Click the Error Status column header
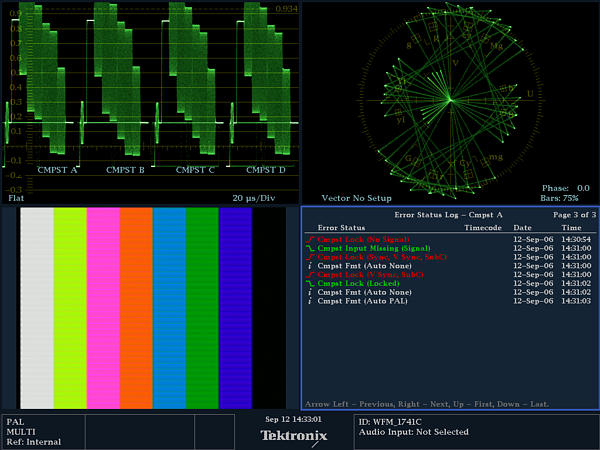The width and height of the screenshot is (600, 450). tap(342, 228)
